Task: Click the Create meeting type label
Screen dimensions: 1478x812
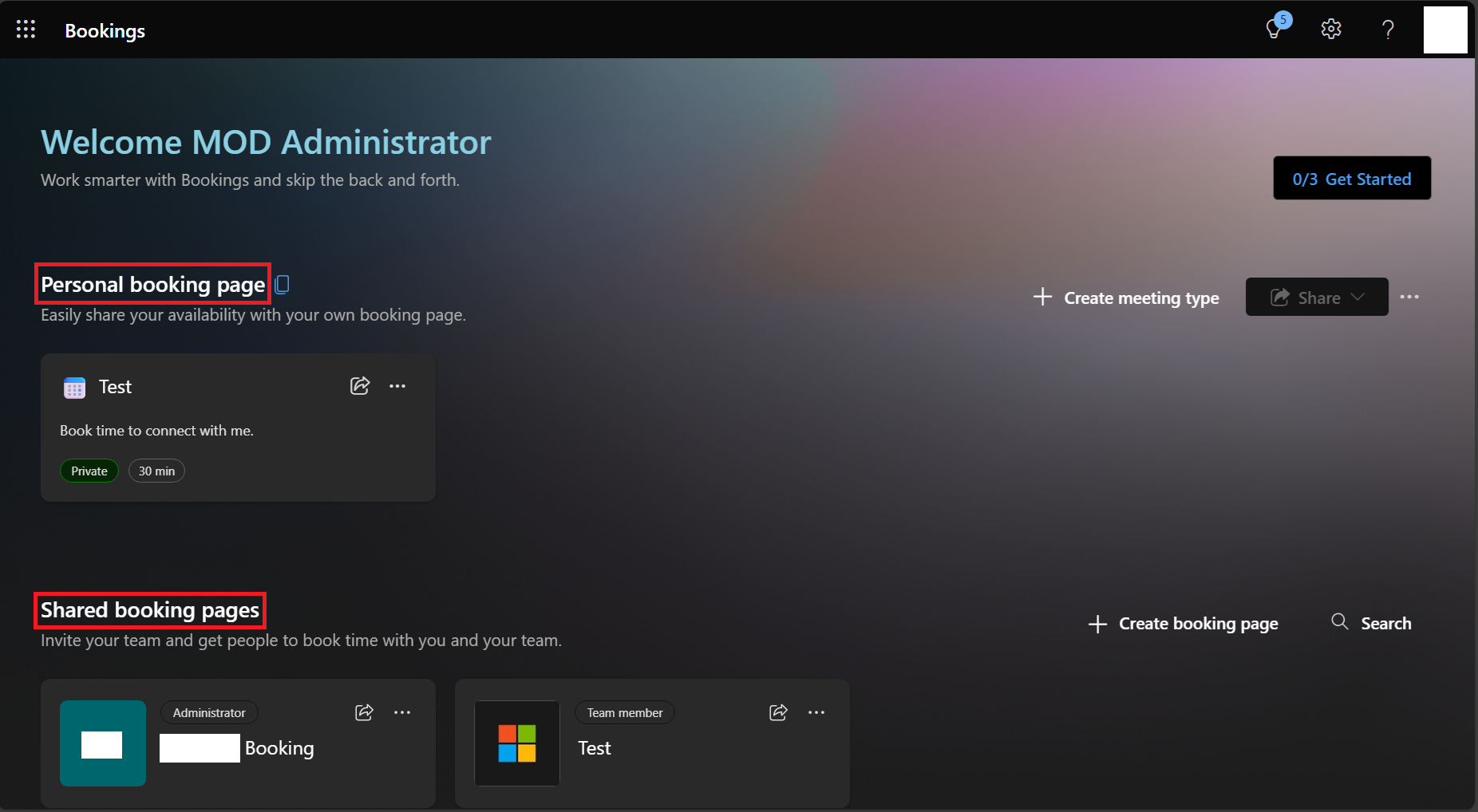Action: pos(1141,298)
